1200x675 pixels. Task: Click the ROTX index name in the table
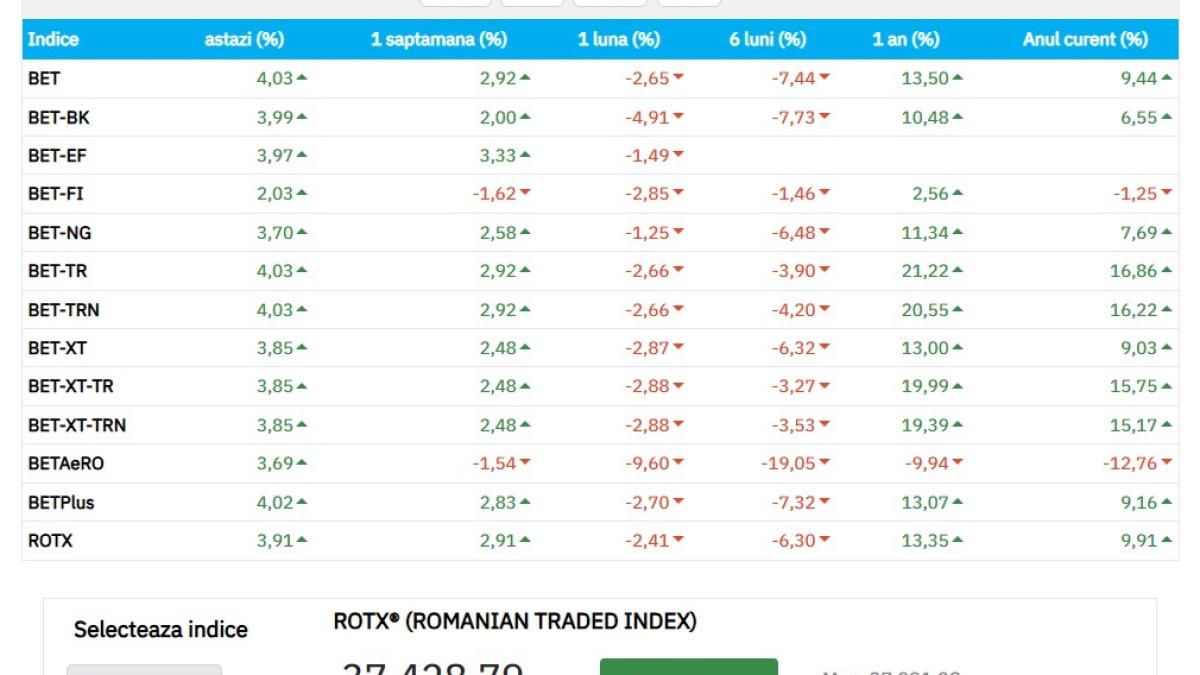50,541
